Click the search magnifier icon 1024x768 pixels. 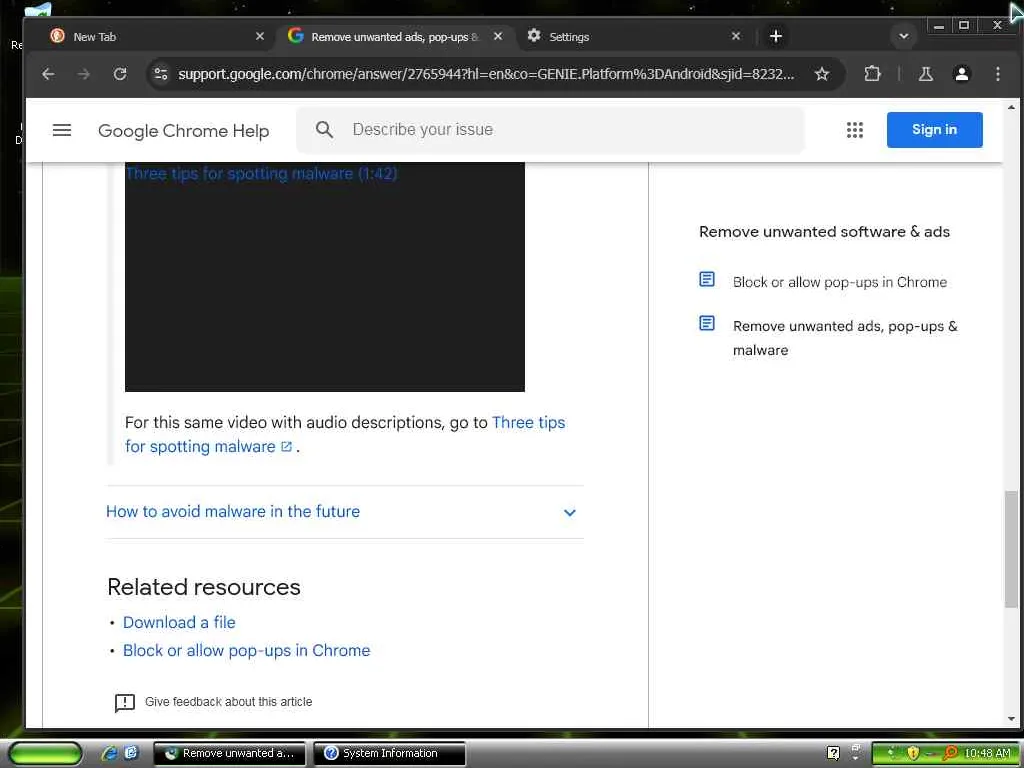click(x=325, y=129)
